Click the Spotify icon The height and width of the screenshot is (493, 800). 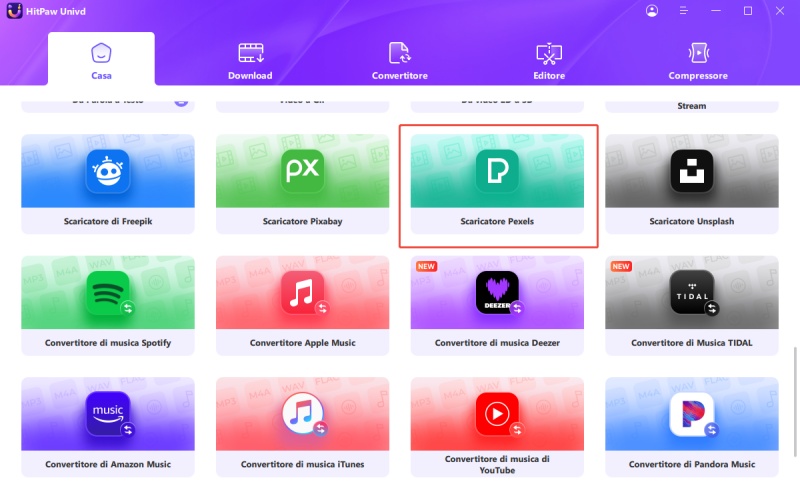[x=108, y=292]
